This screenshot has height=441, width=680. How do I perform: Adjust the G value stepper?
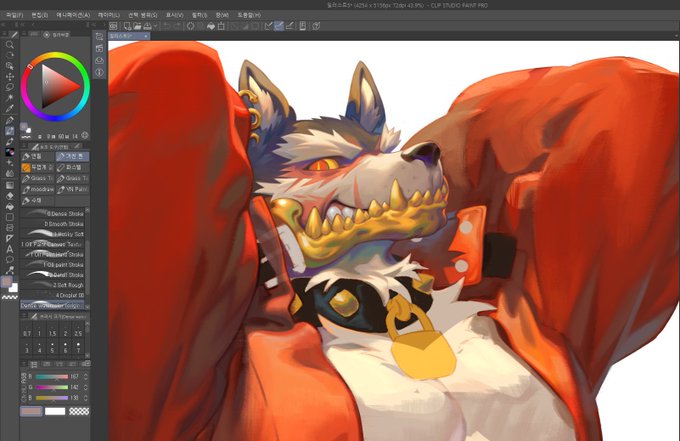[x=85, y=387]
